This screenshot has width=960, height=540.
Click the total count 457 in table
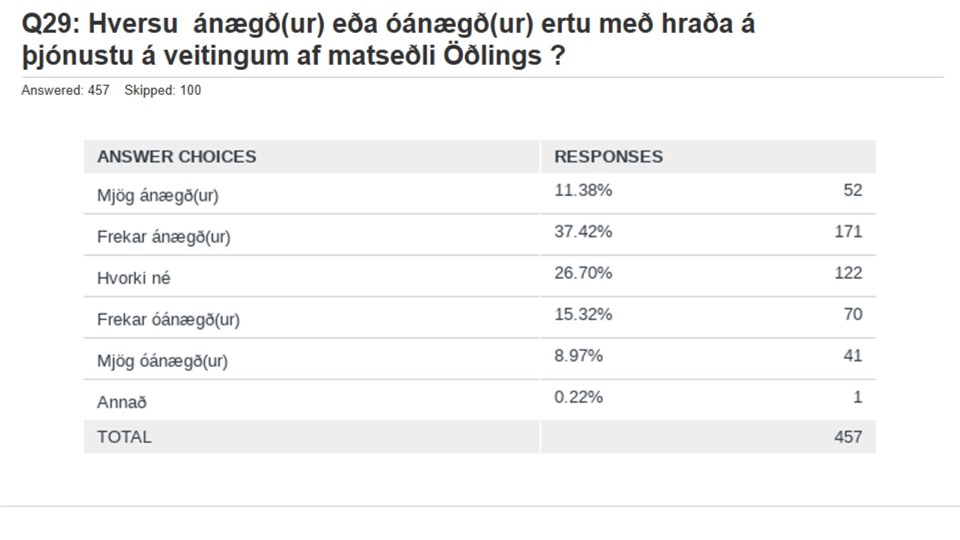[x=848, y=437]
